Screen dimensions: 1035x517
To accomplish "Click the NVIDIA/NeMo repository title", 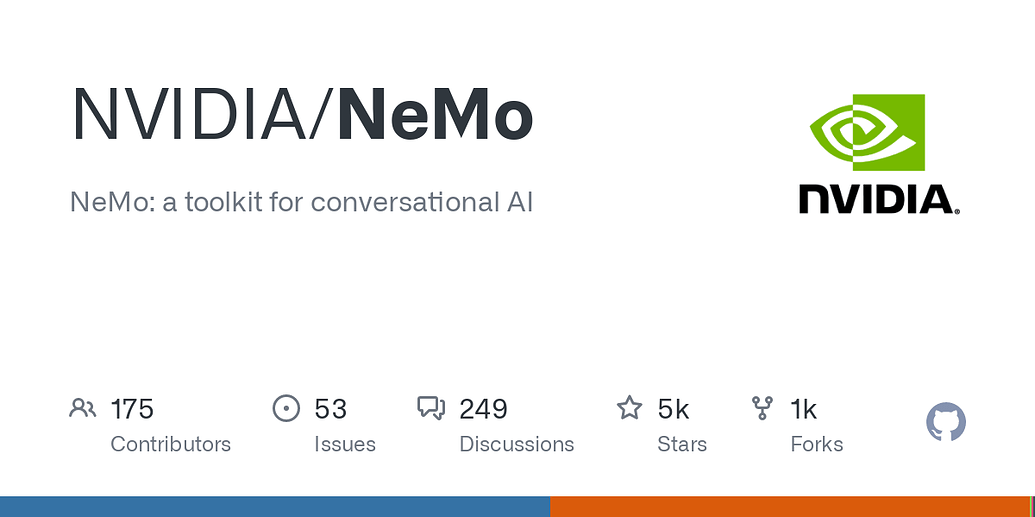I will [x=302, y=116].
